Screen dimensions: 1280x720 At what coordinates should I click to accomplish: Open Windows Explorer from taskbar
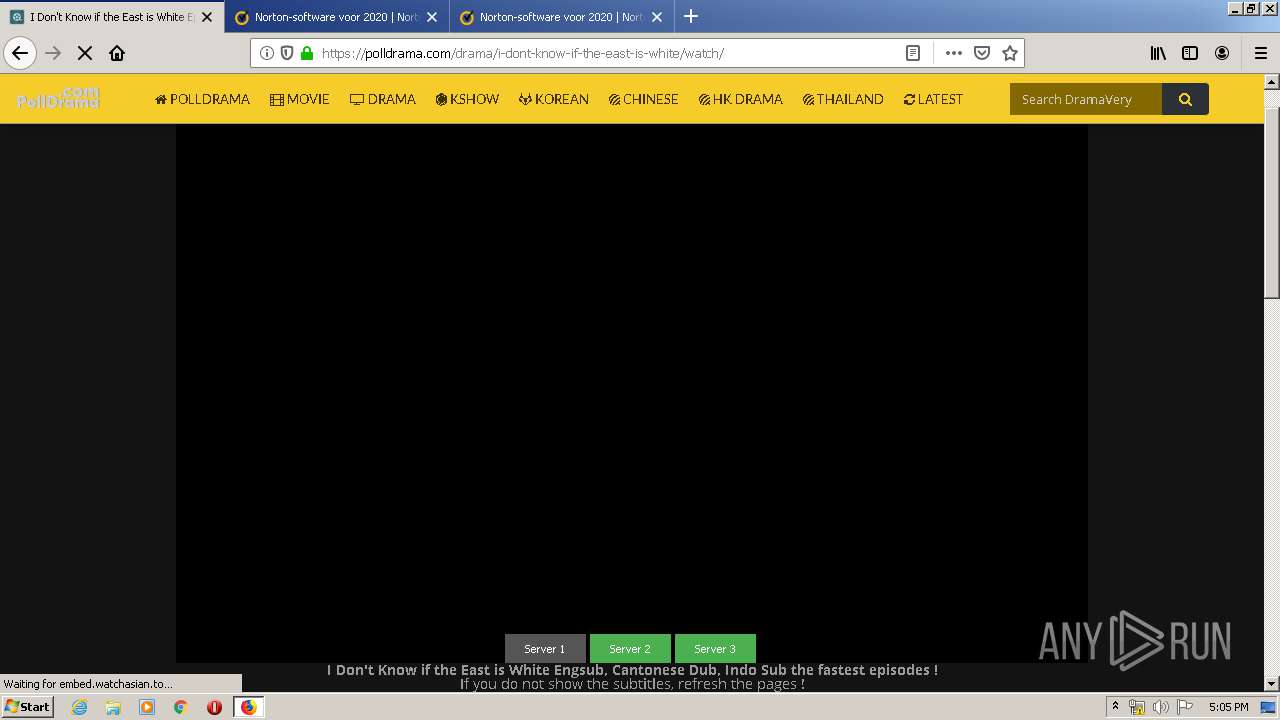click(x=113, y=707)
